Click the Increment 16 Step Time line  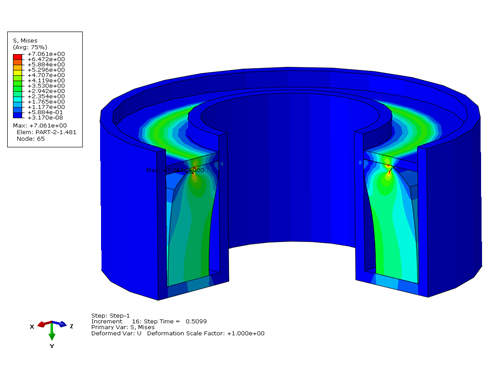149,321
